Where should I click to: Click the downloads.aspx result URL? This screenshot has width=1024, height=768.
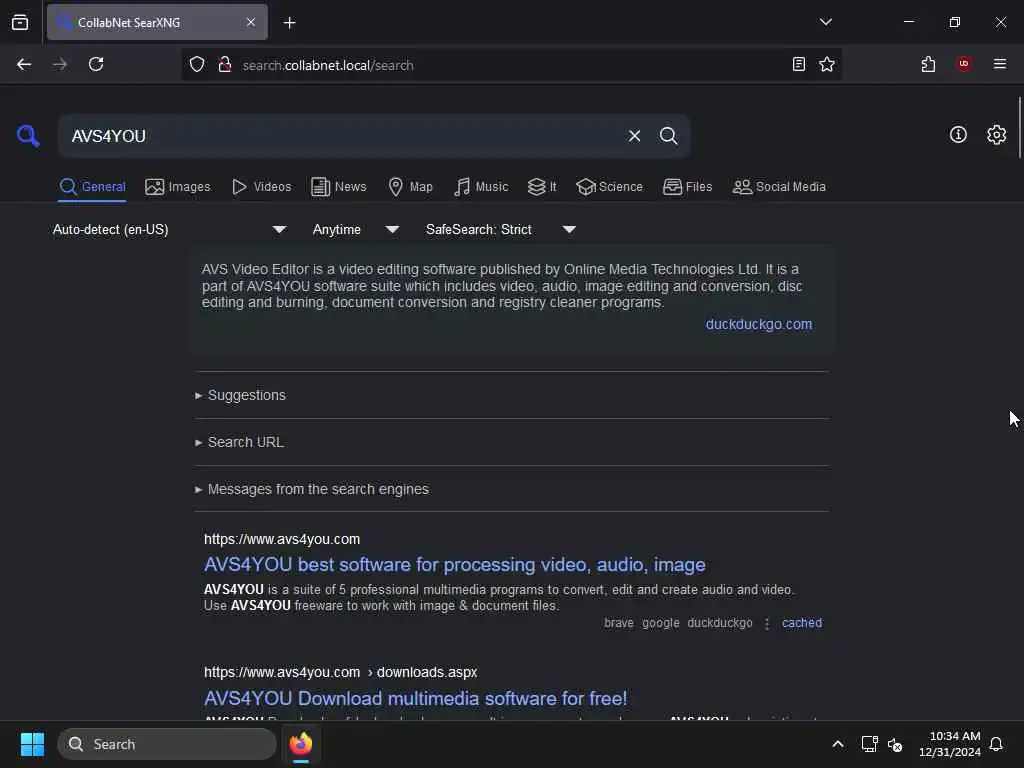[340, 673]
